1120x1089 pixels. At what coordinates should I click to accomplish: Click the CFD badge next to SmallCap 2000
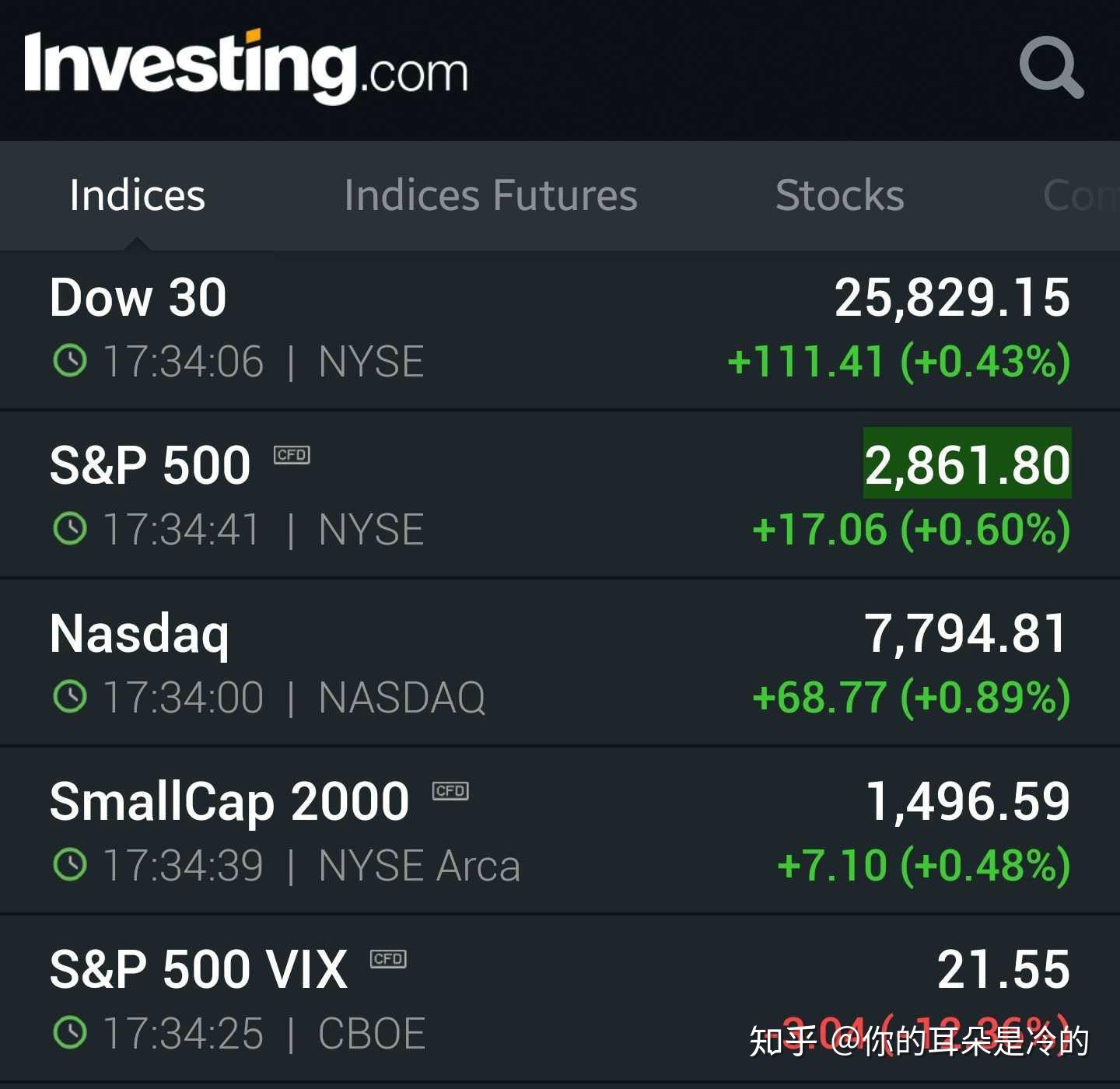tap(450, 791)
